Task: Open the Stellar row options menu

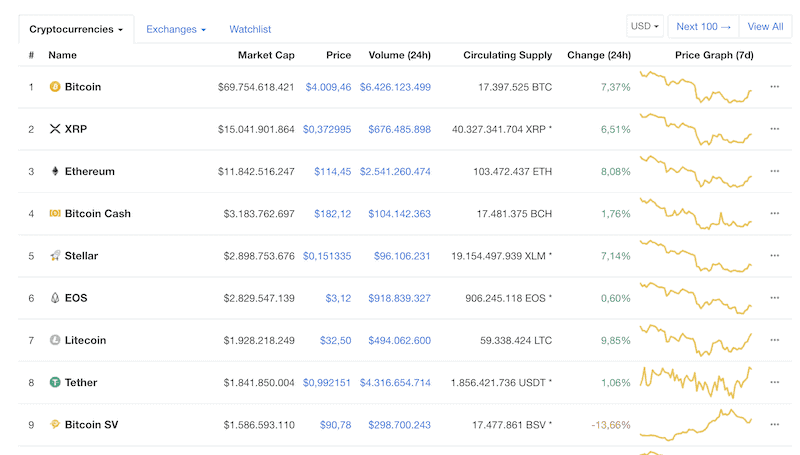Action: (x=774, y=256)
